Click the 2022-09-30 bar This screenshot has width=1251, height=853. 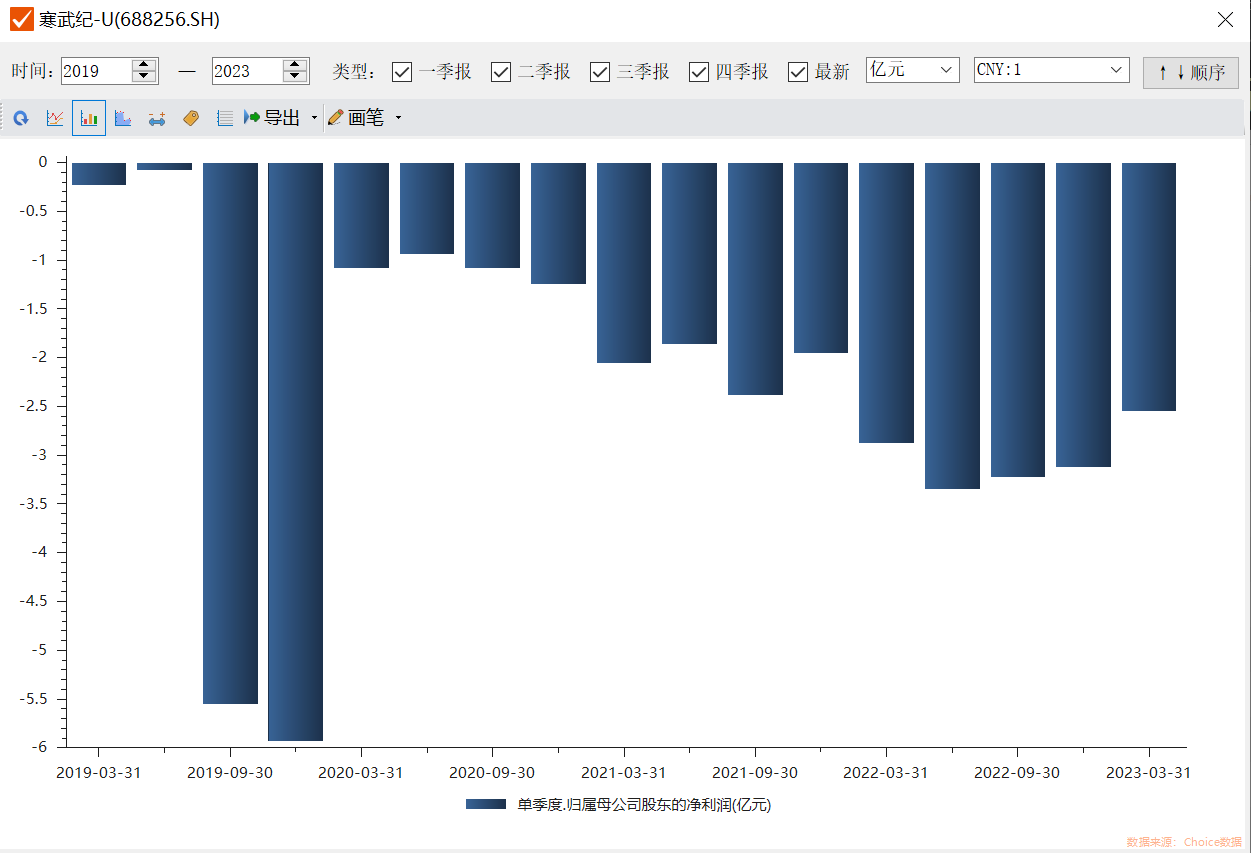point(1018,319)
